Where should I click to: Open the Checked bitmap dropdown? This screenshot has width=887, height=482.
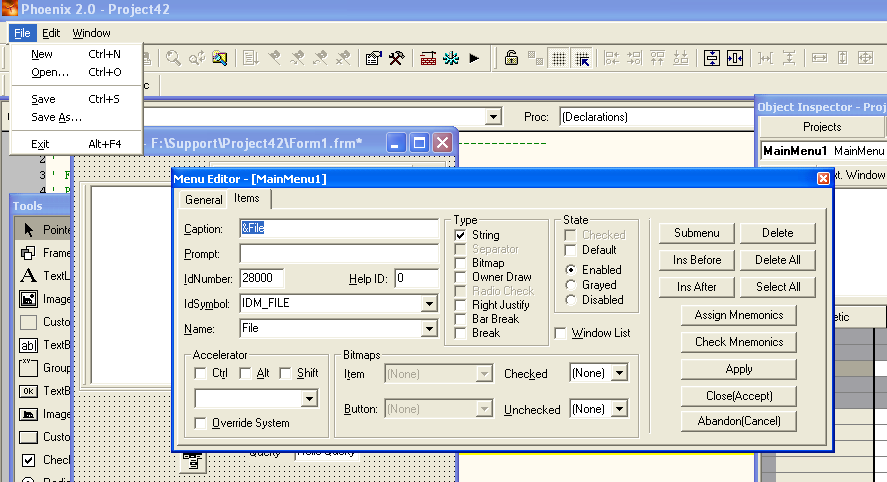(x=619, y=373)
